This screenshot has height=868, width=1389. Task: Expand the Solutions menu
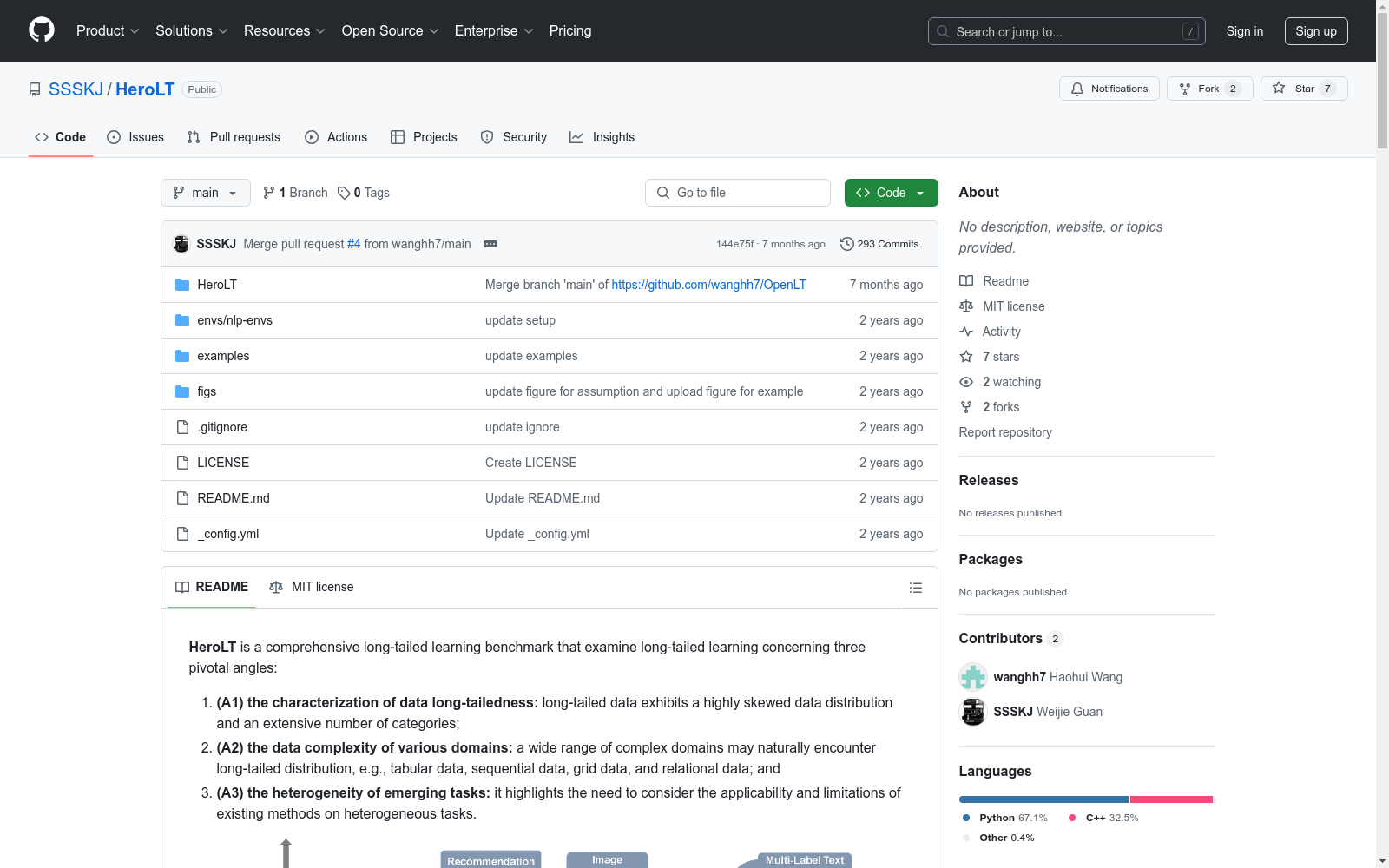pos(192,31)
